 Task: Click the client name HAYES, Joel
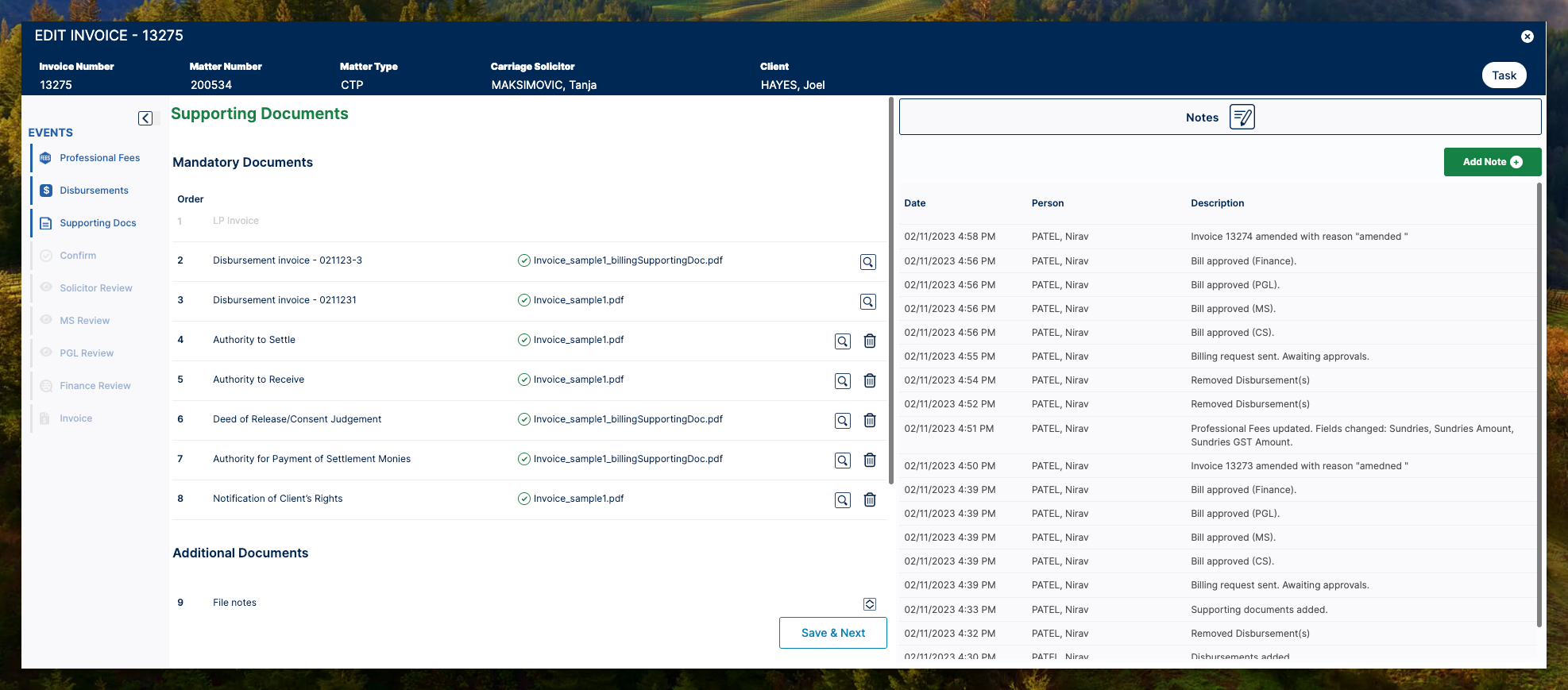coord(792,85)
